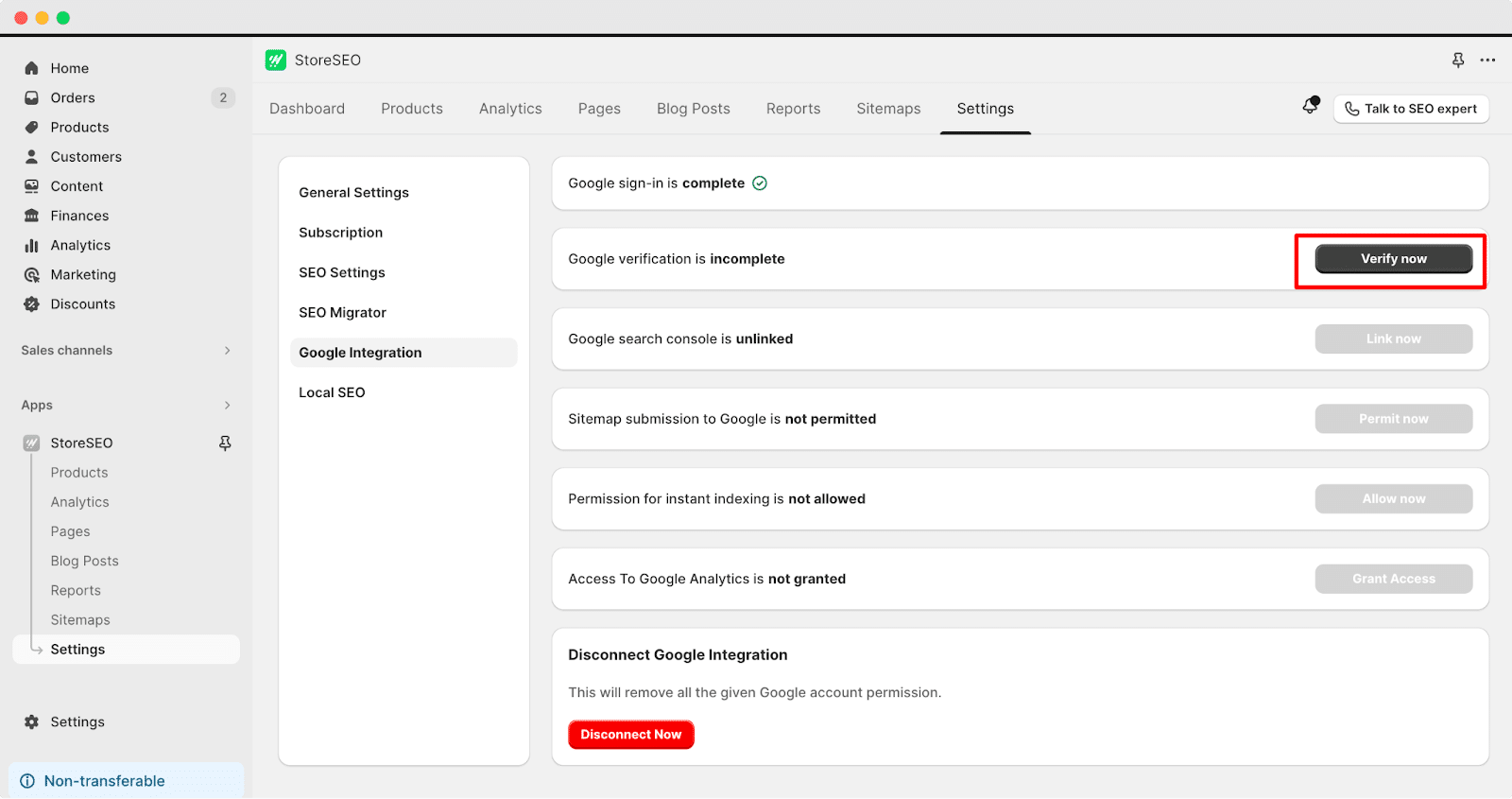The image size is (1512, 799).
Task: Open Pages under StoreSEO in sidebar
Action: 71,531
